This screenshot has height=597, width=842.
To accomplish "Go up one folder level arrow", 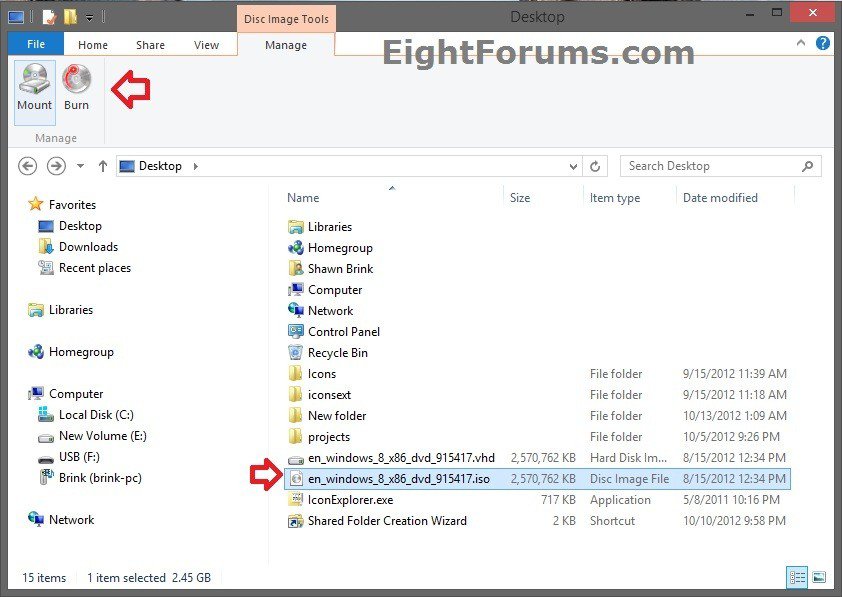I will click(x=103, y=166).
